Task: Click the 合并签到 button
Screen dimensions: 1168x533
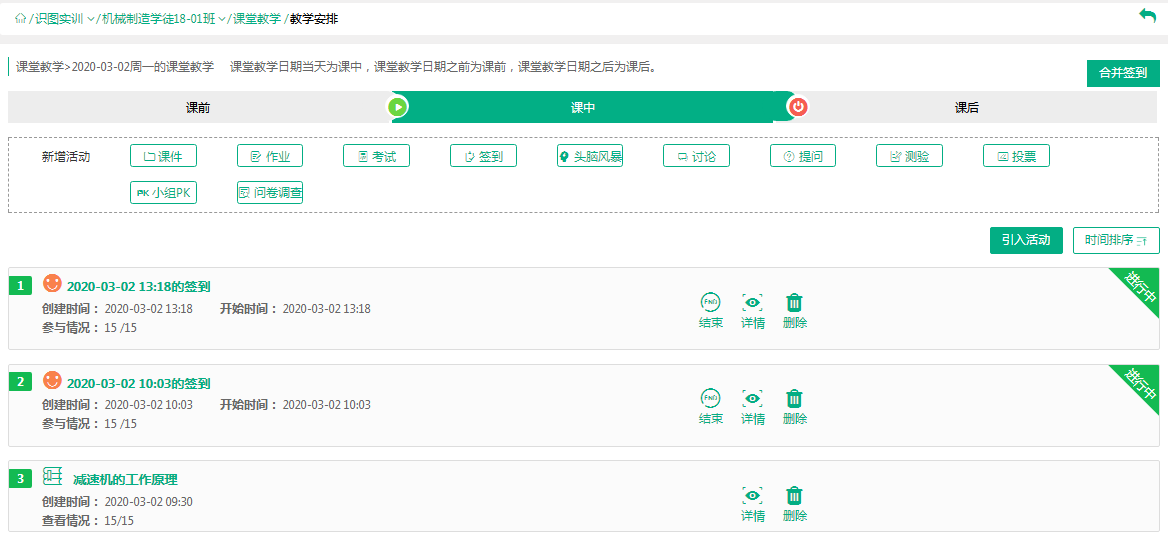Action: 1122,73
